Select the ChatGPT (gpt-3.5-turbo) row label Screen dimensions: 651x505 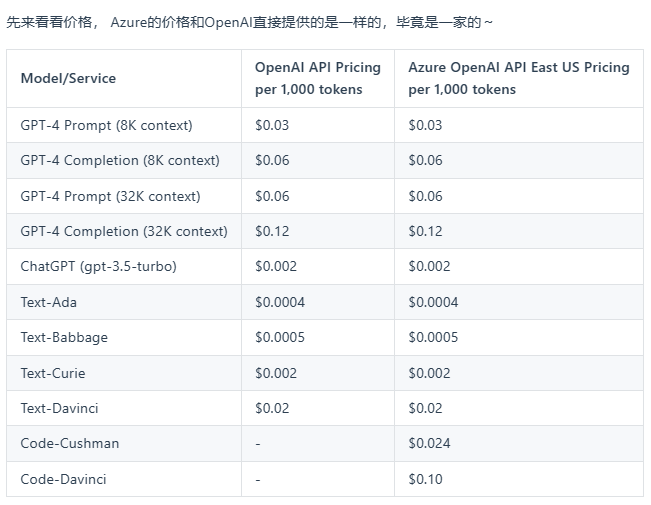click(x=99, y=266)
